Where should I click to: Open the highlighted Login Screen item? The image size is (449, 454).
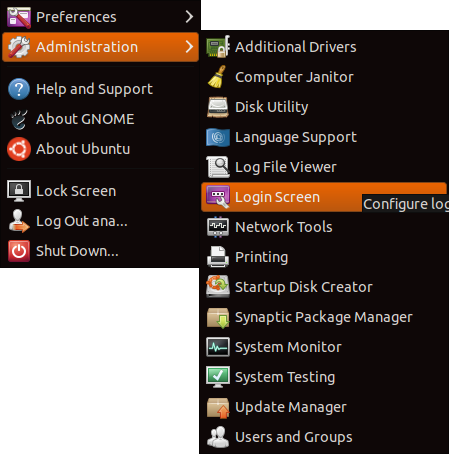(324, 197)
